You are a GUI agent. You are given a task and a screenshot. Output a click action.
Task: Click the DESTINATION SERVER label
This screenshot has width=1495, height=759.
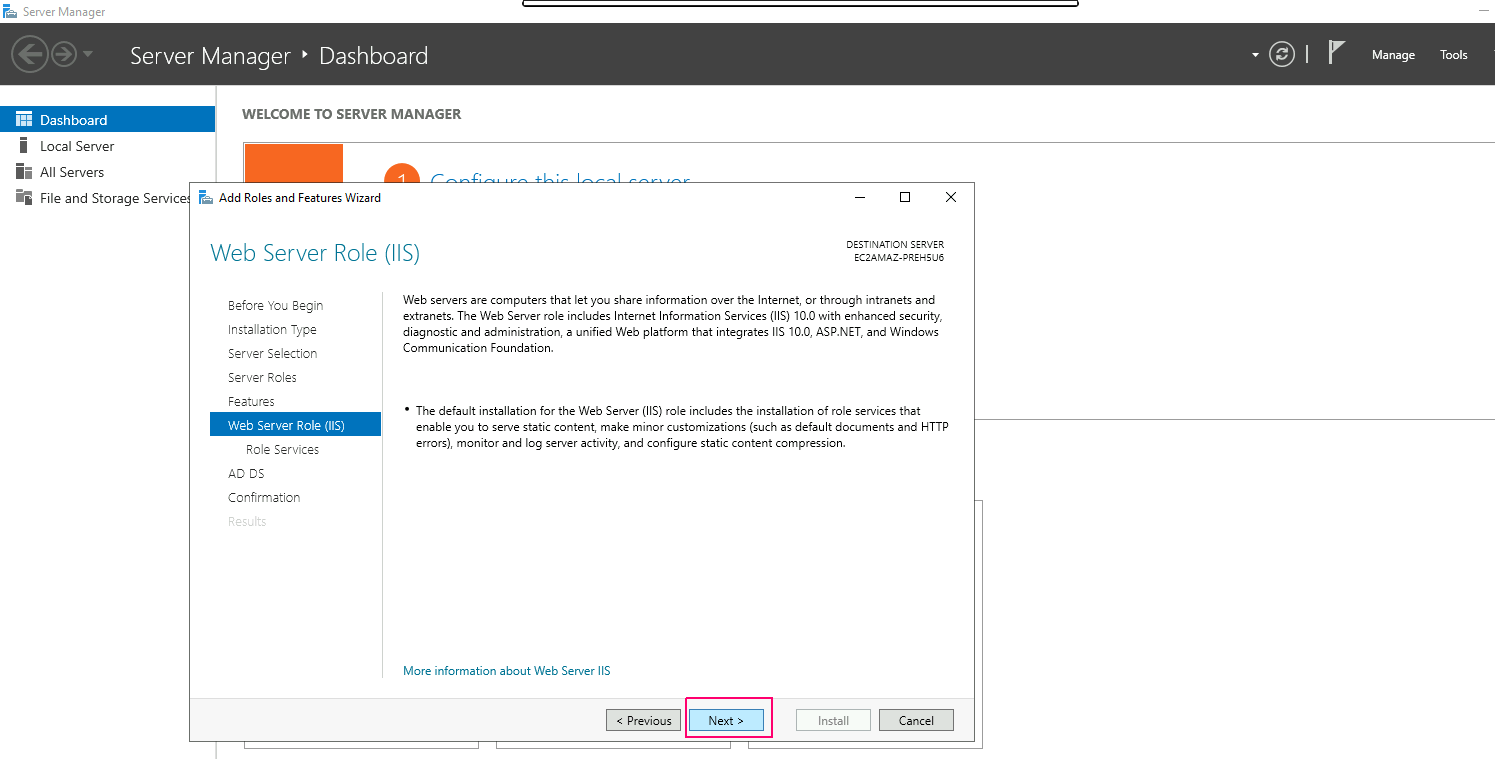[895, 245]
